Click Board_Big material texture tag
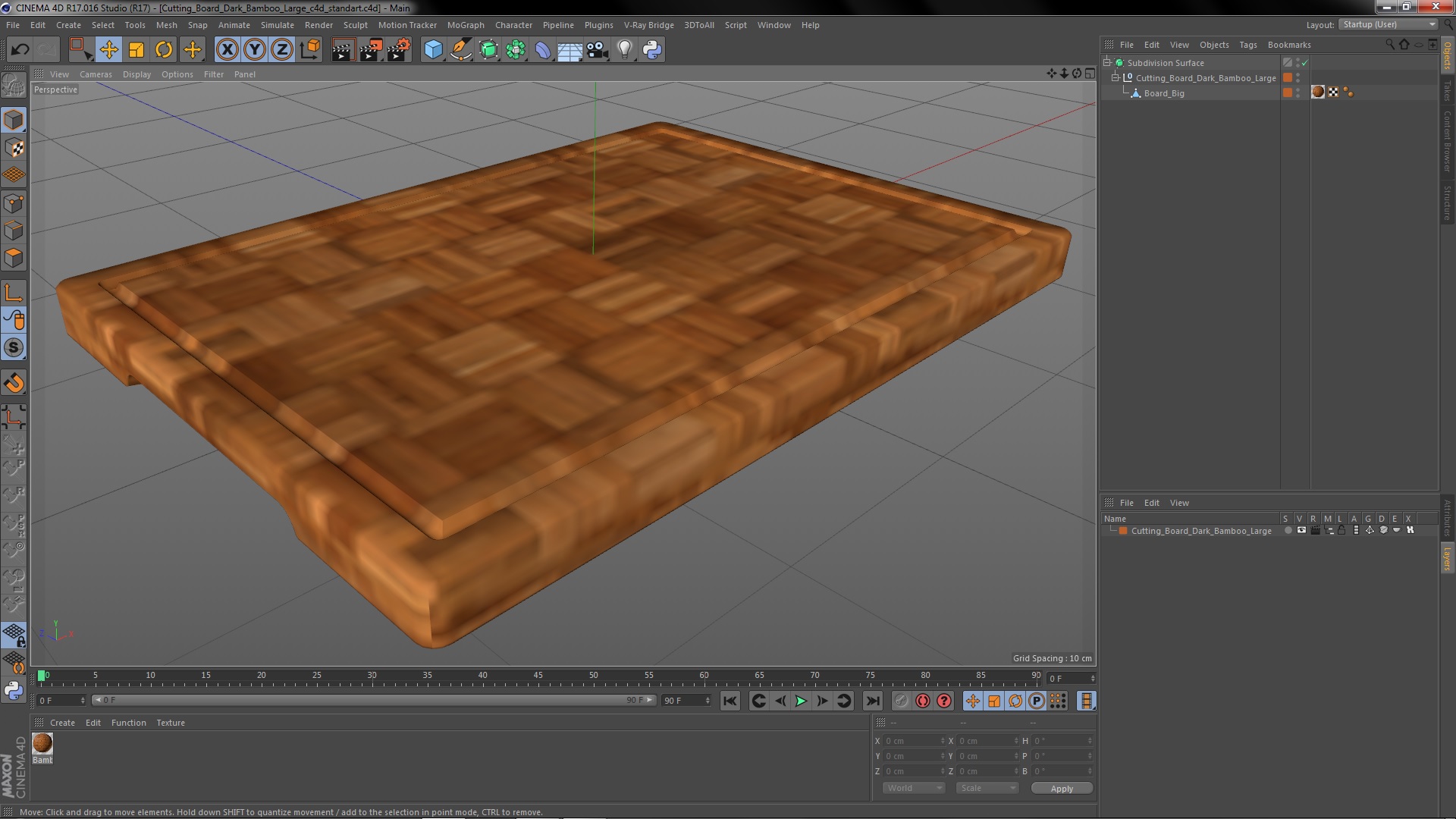 pos(1318,93)
